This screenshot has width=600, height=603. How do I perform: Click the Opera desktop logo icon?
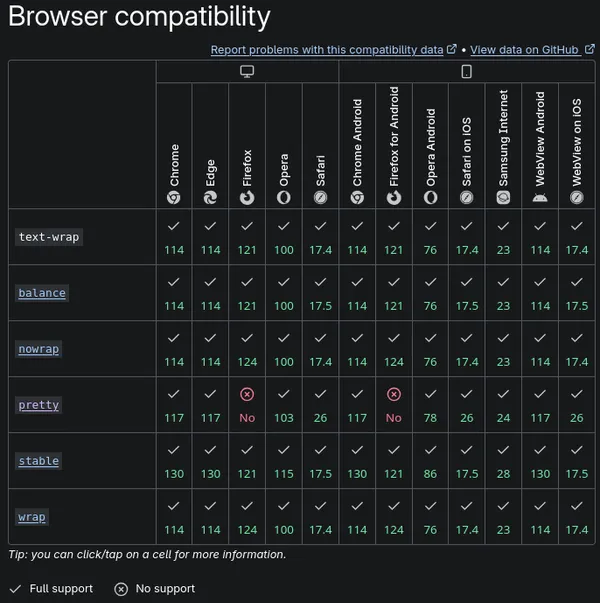tap(284, 198)
